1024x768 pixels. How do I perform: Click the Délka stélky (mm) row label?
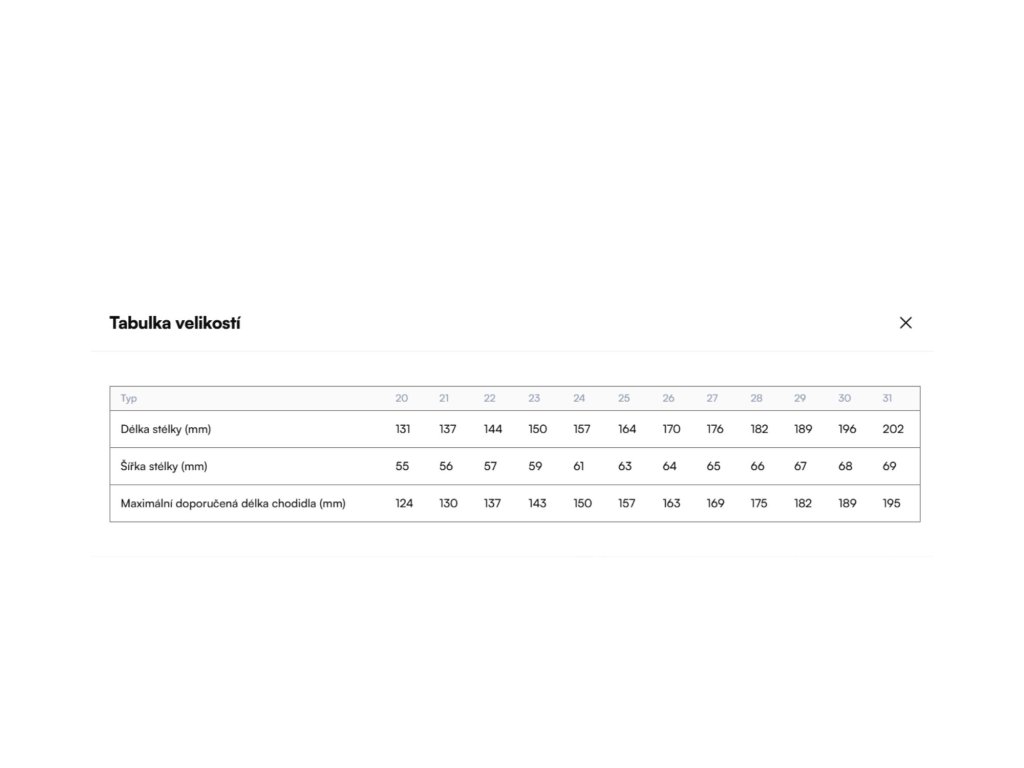pyautogui.click(x=166, y=429)
